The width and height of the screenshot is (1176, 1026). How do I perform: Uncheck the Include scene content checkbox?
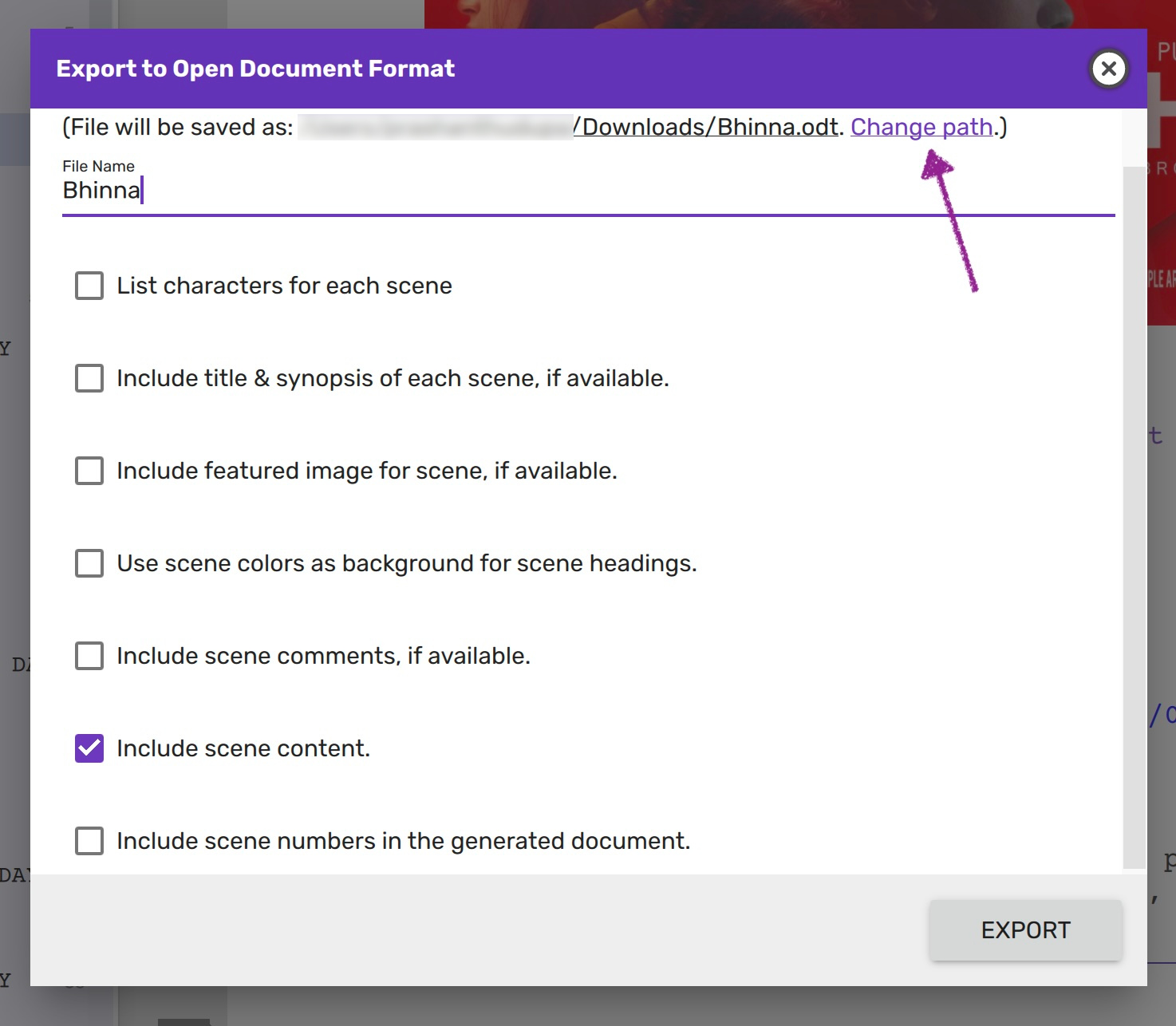coord(89,748)
